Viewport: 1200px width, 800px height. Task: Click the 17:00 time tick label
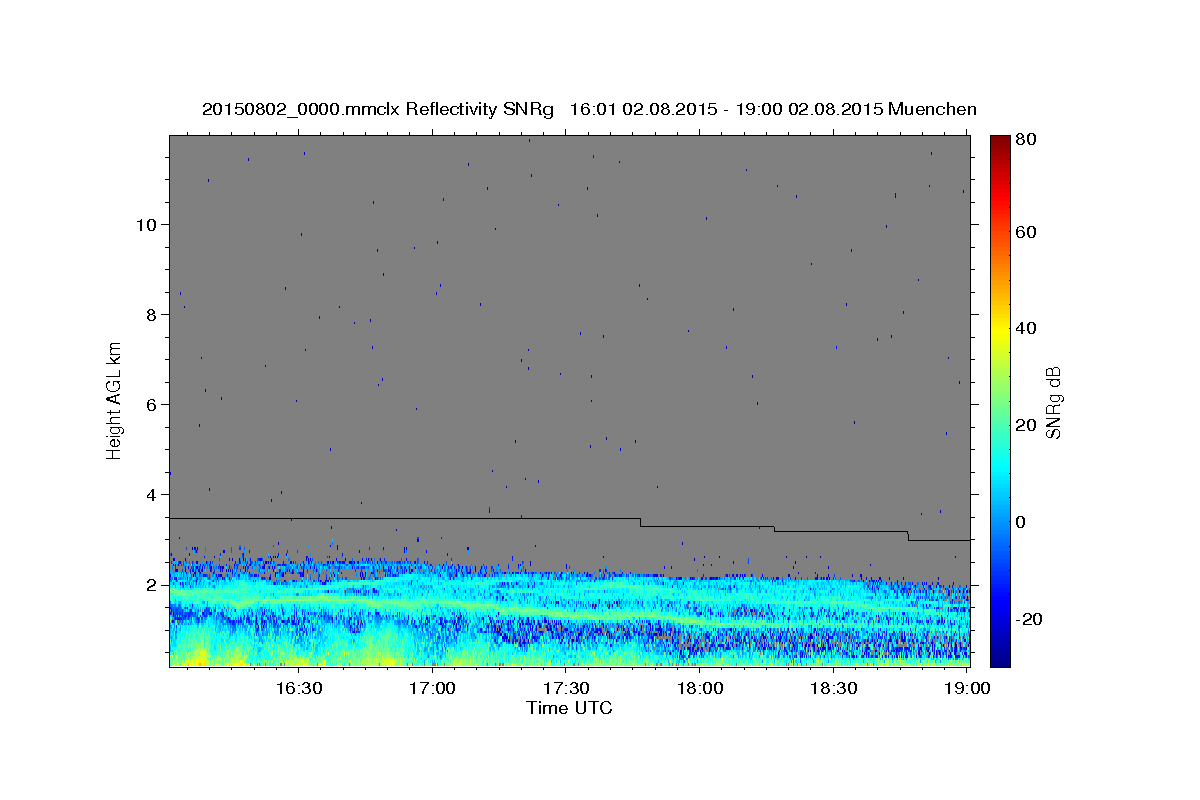(x=432, y=689)
